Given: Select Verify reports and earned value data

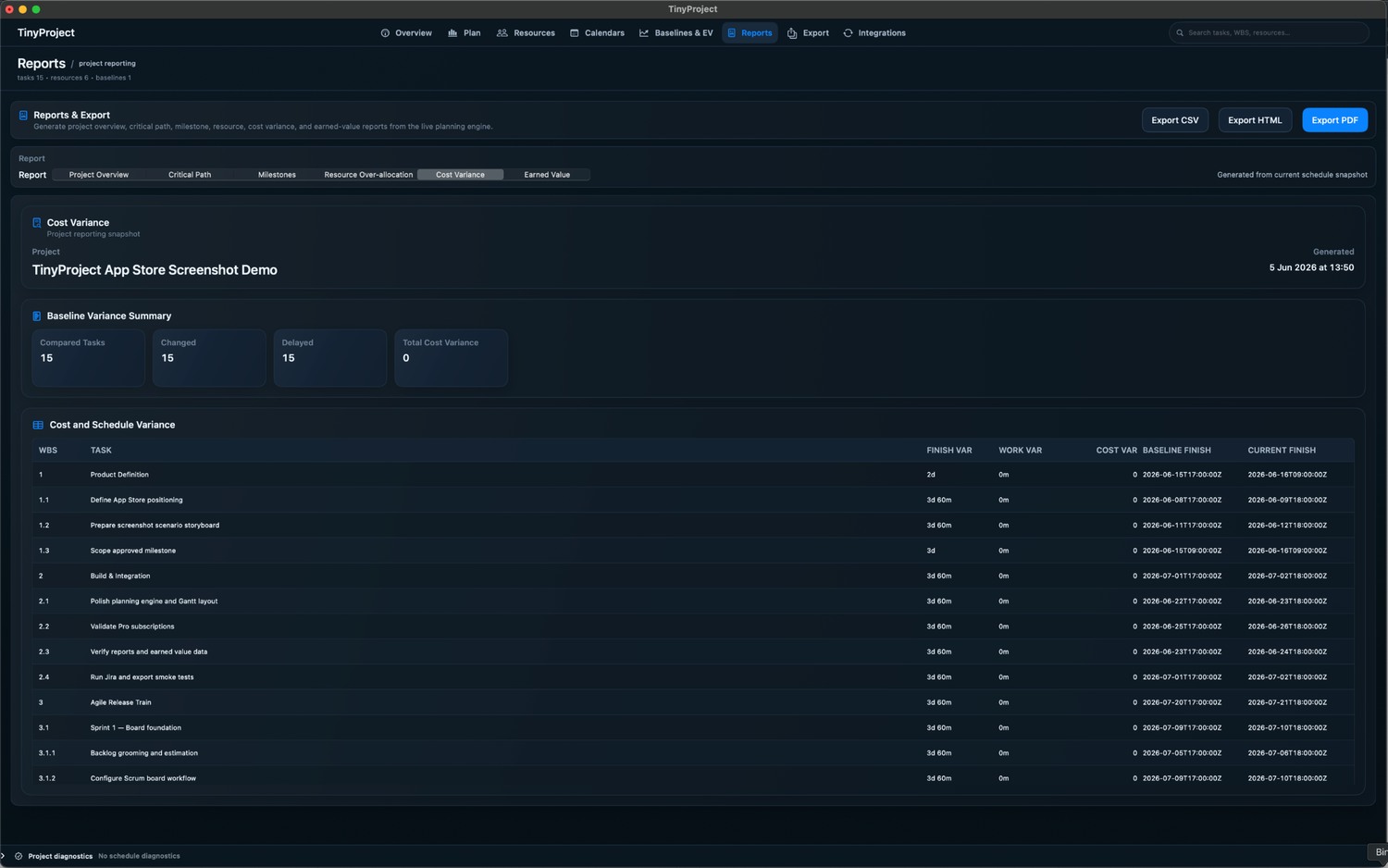Looking at the screenshot, I should pyautogui.click(x=693, y=651).
